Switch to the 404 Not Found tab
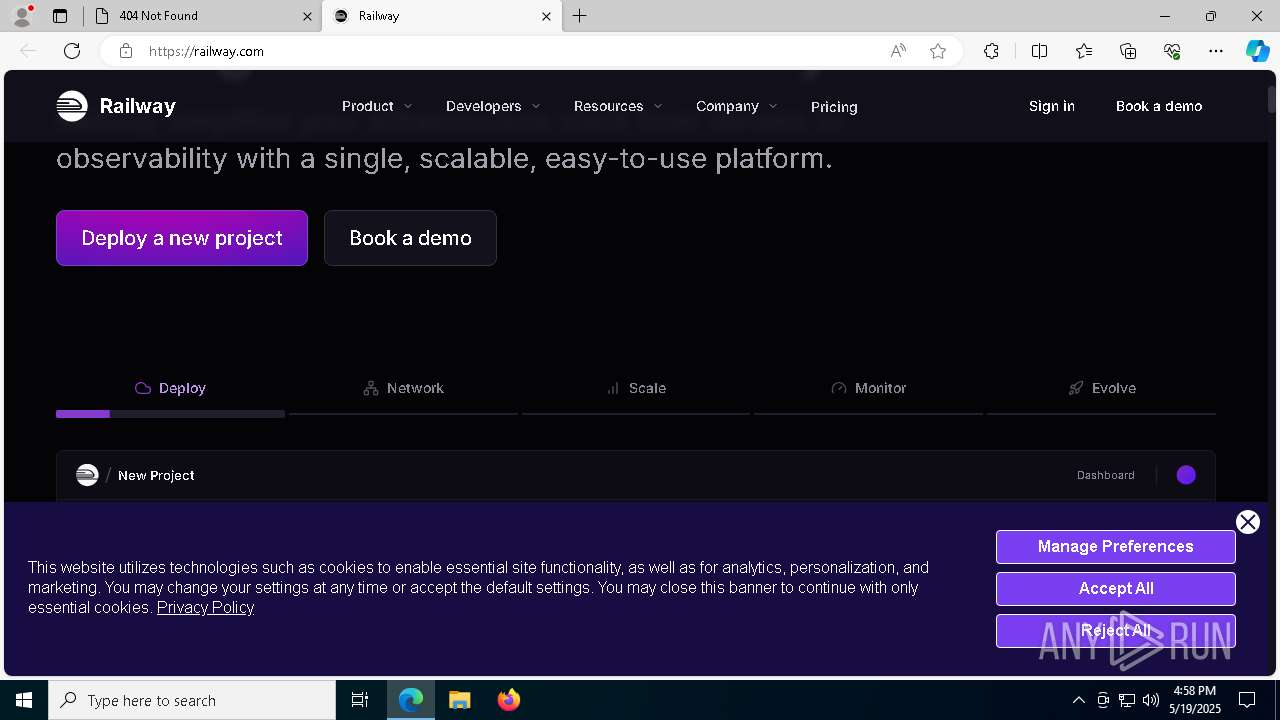This screenshot has width=1280, height=720. 203,16
